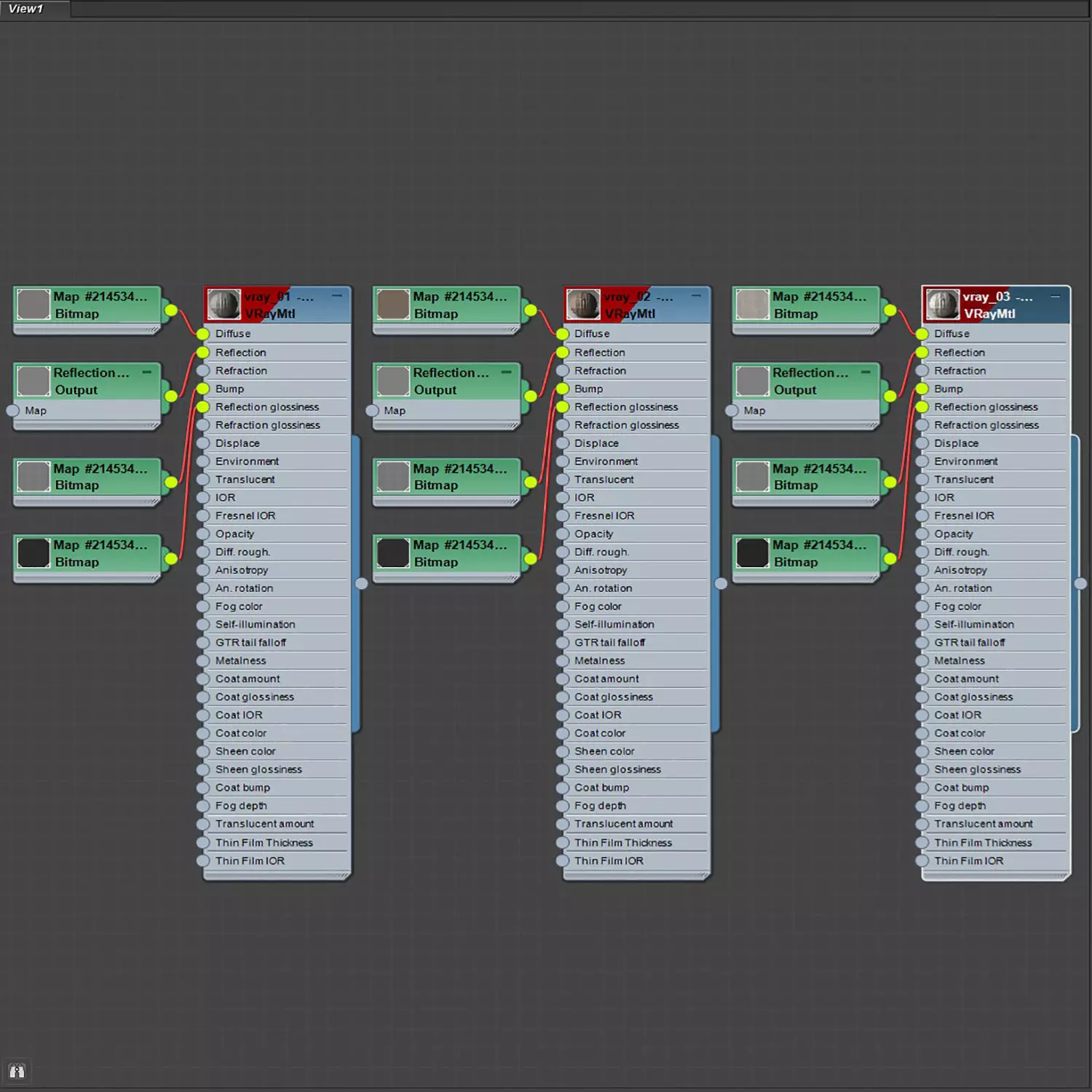Select the dark Bitmap thumbnail left of vray_02
The width and height of the screenshot is (1092, 1092).
click(393, 553)
